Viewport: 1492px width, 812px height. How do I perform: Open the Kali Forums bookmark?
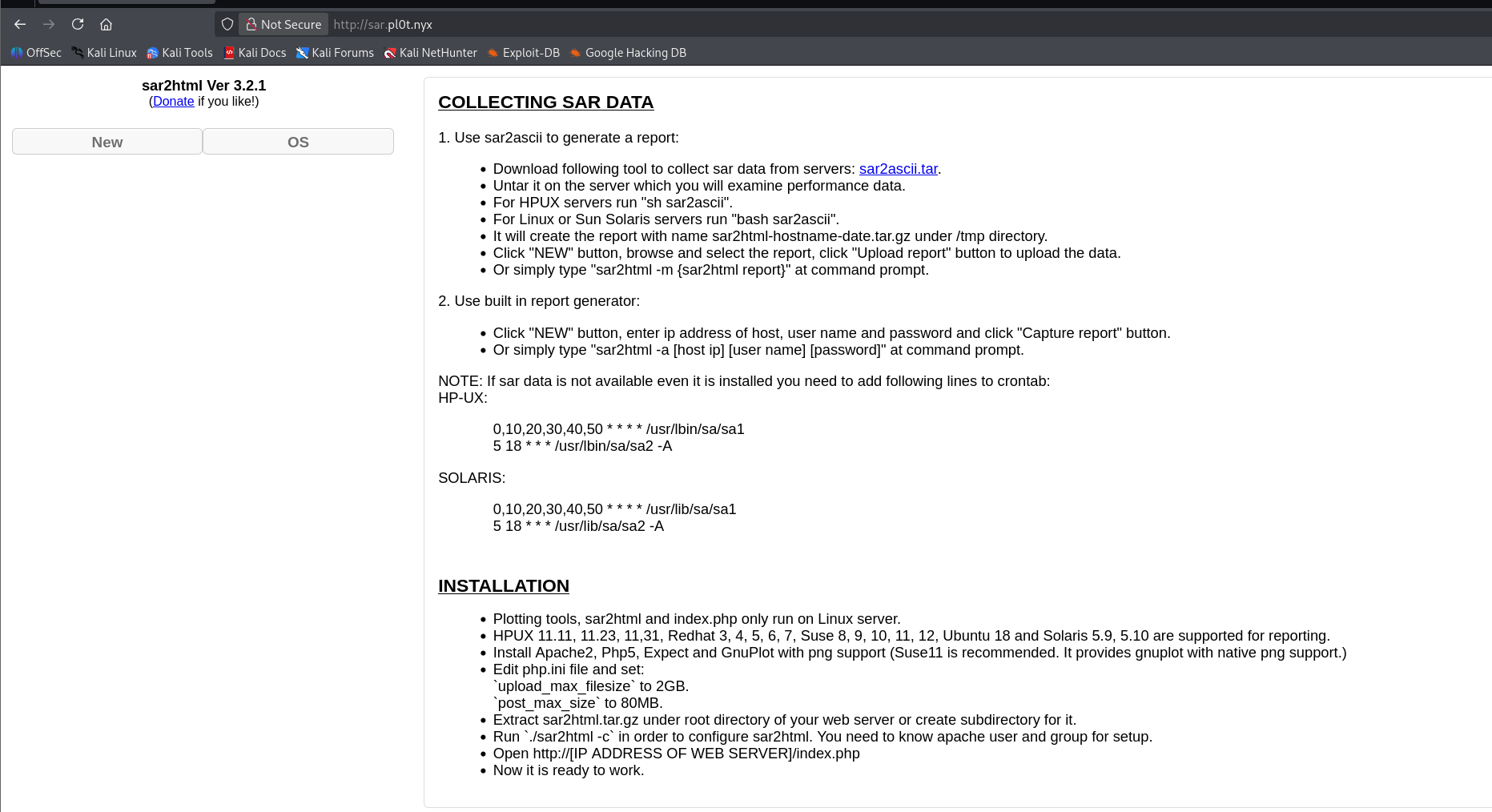coord(335,53)
